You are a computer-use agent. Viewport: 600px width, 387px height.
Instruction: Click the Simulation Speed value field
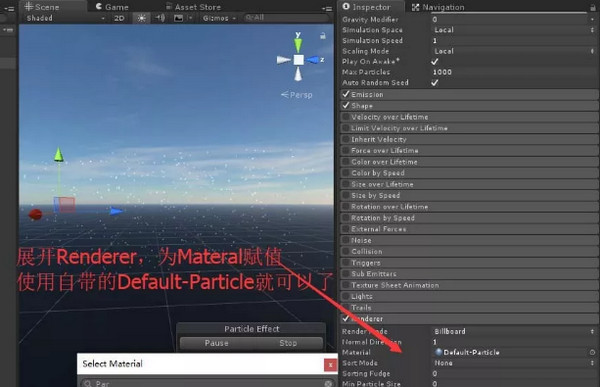click(514, 40)
